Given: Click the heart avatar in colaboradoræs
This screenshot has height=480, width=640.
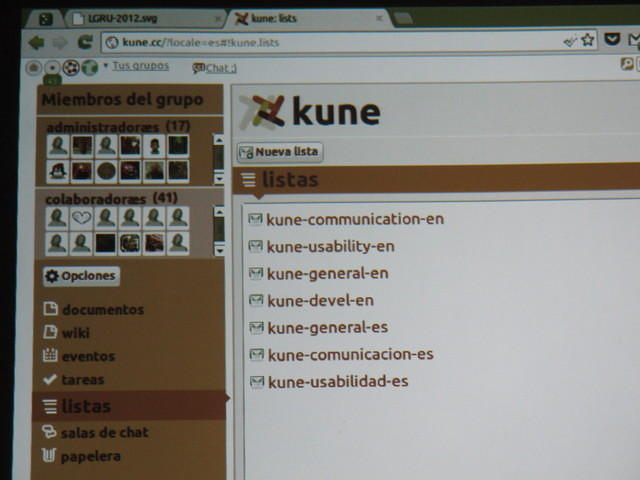Looking at the screenshot, I should coord(81,218).
